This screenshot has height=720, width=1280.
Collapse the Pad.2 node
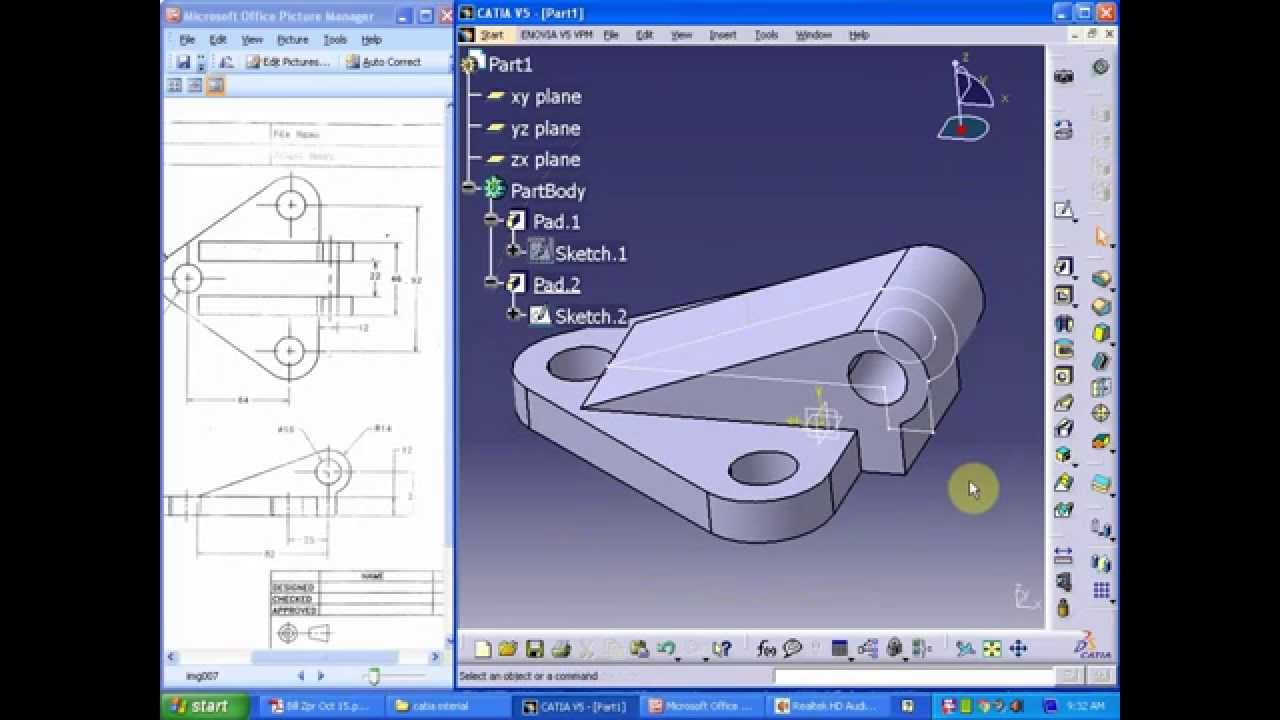click(491, 283)
